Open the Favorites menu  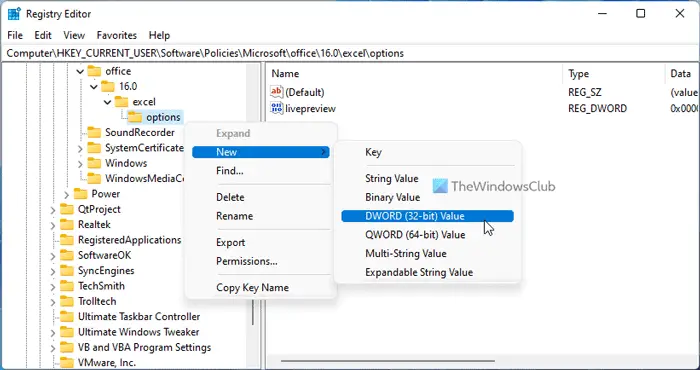click(x=117, y=35)
